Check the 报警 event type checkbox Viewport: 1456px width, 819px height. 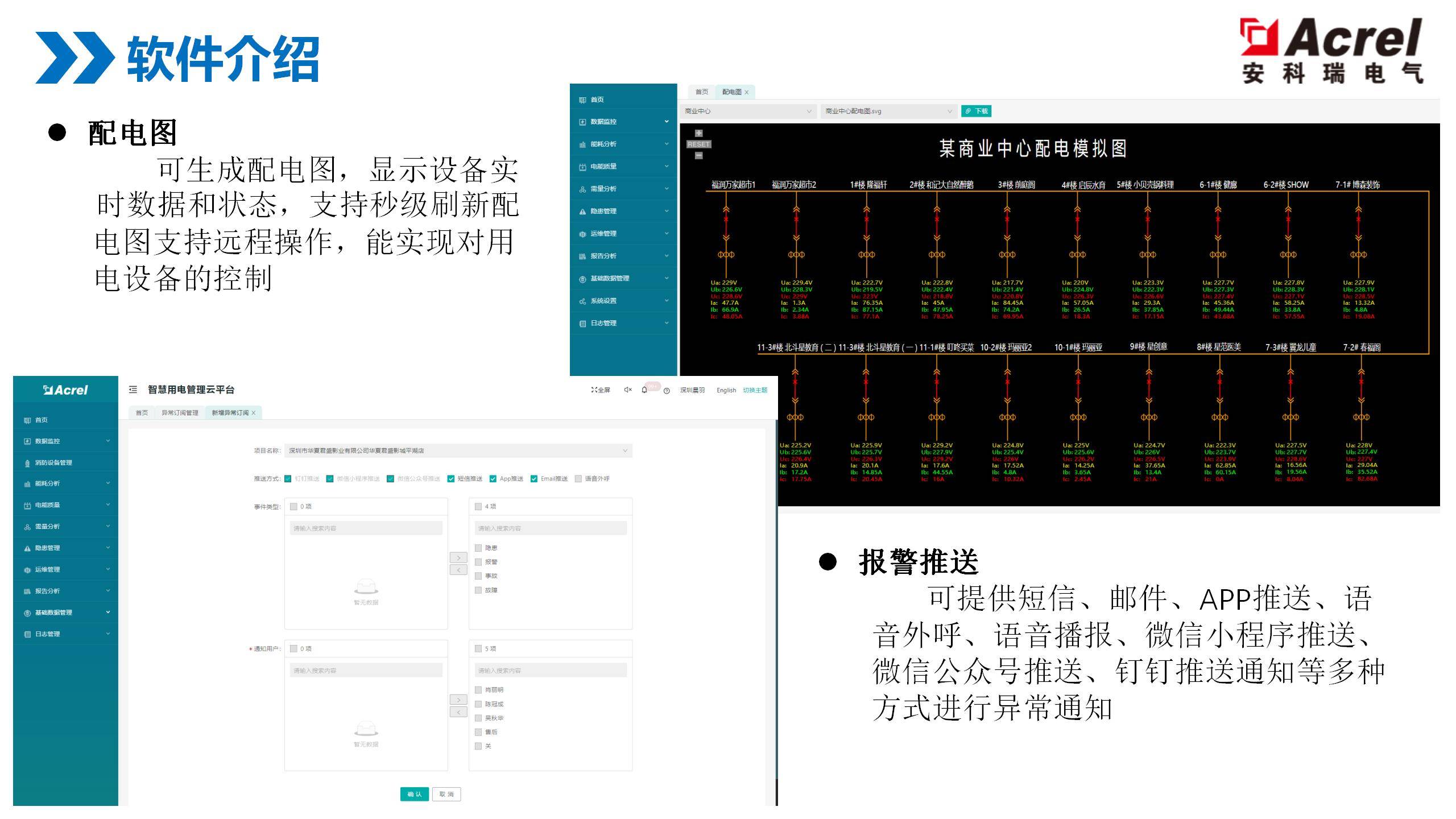[x=478, y=562]
